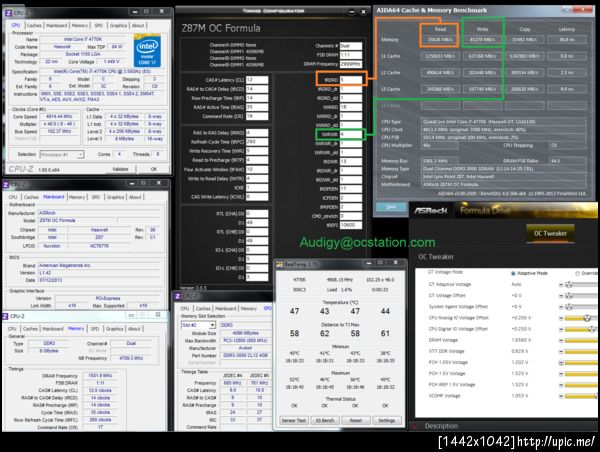Click the tREFI value field in Timing Configuration
This screenshot has height=452, width=600.
[x=351, y=225]
